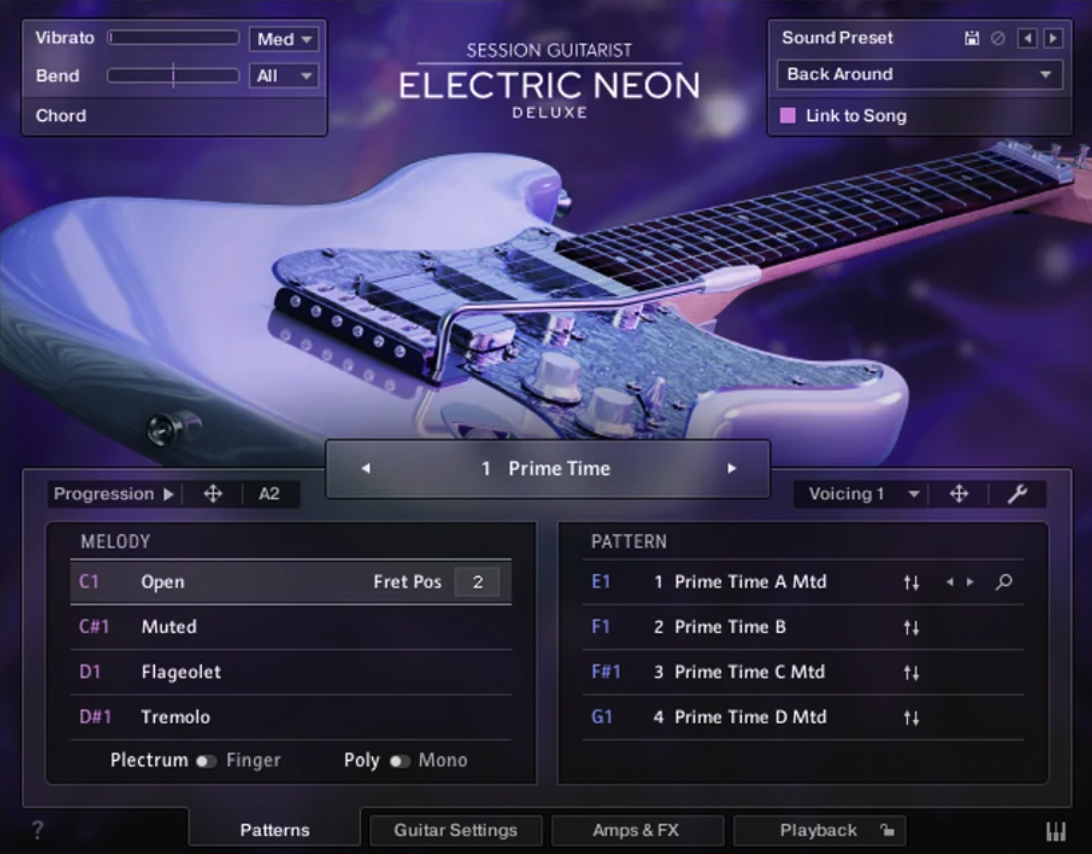This screenshot has width=1092, height=854.
Task: Go to previous sound preset arrow
Action: coord(1027,38)
